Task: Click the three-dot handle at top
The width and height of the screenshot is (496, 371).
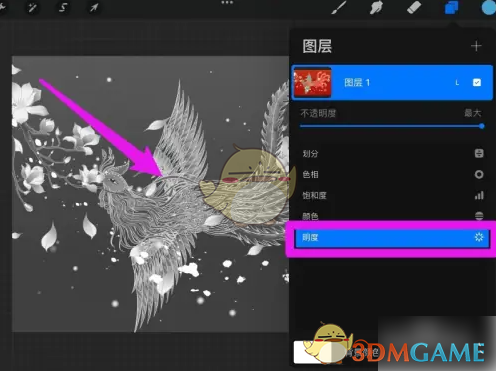Action: (227, 3)
